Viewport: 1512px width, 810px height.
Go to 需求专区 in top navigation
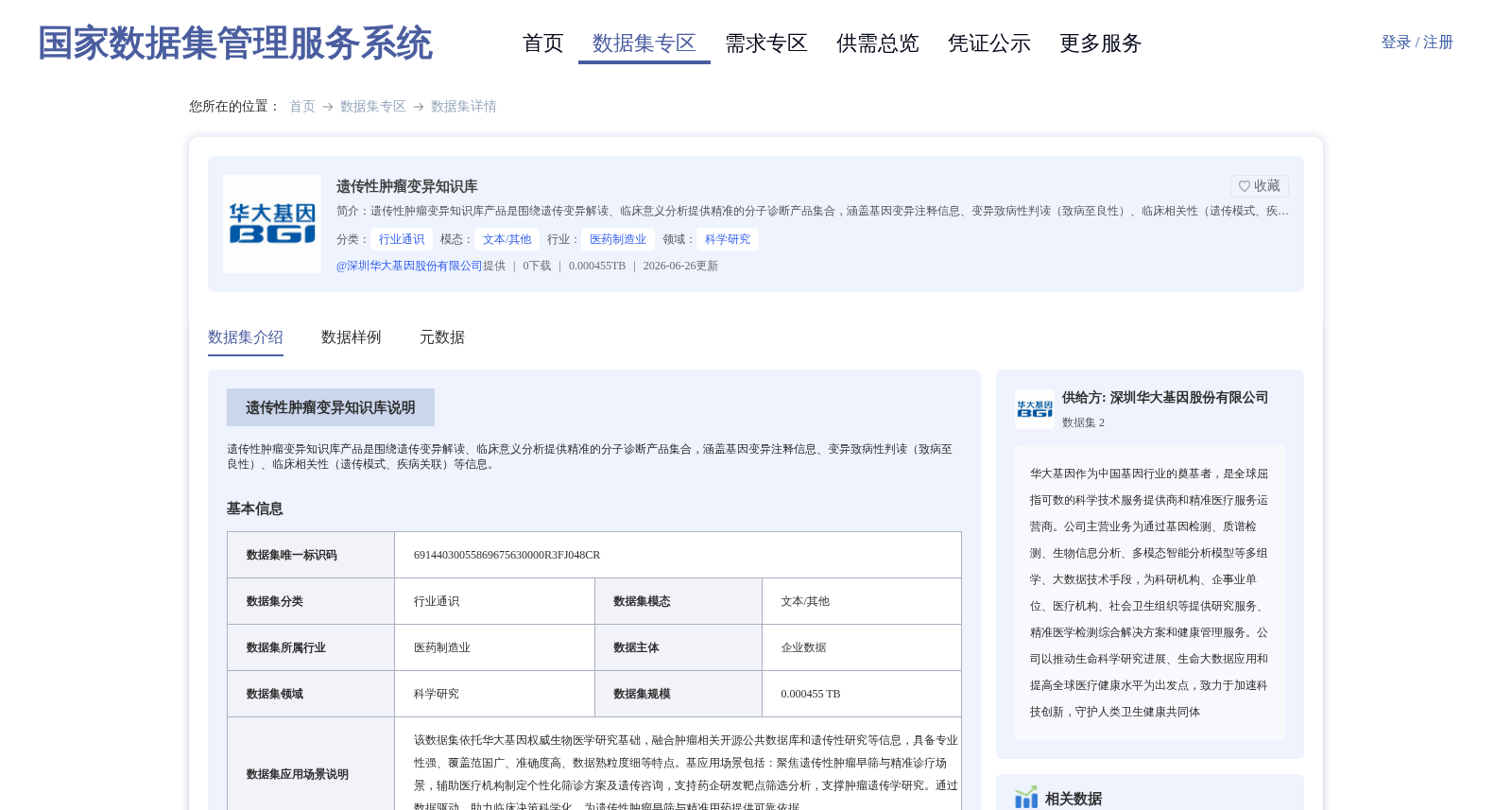click(765, 43)
